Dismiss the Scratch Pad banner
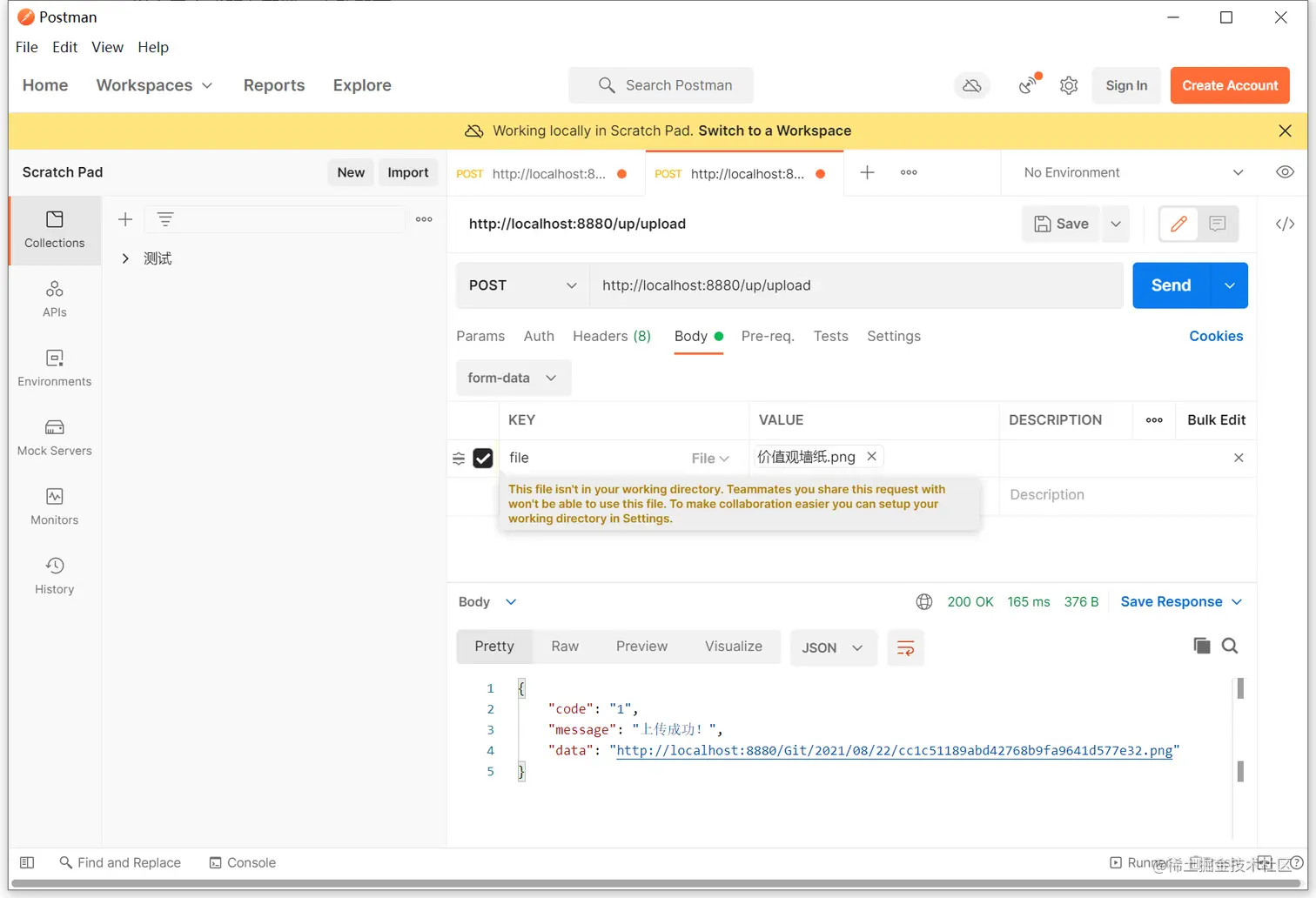The height and width of the screenshot is (898, 1316). [1285, 131]
